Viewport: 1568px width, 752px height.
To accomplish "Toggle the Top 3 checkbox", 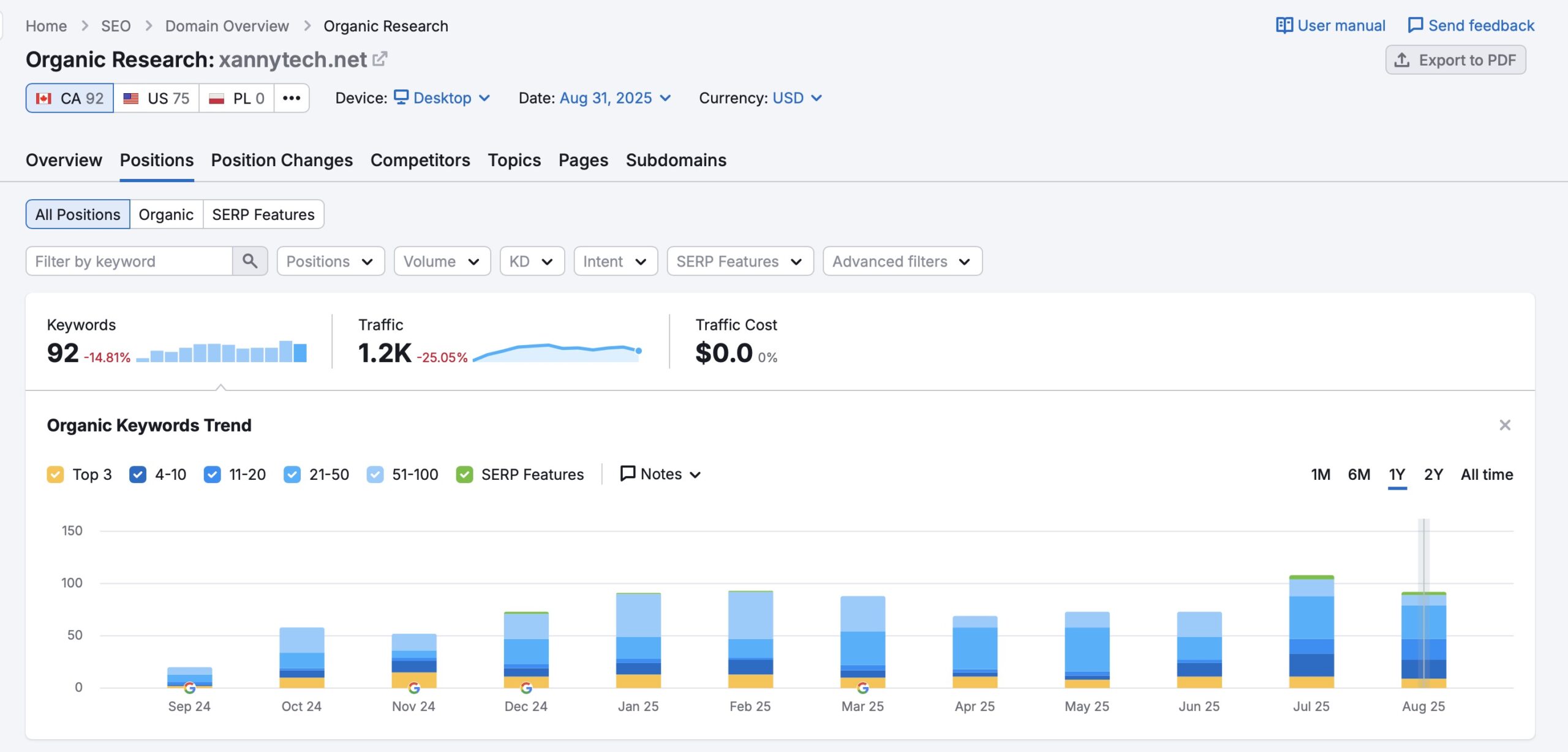I will click(55, 474).
